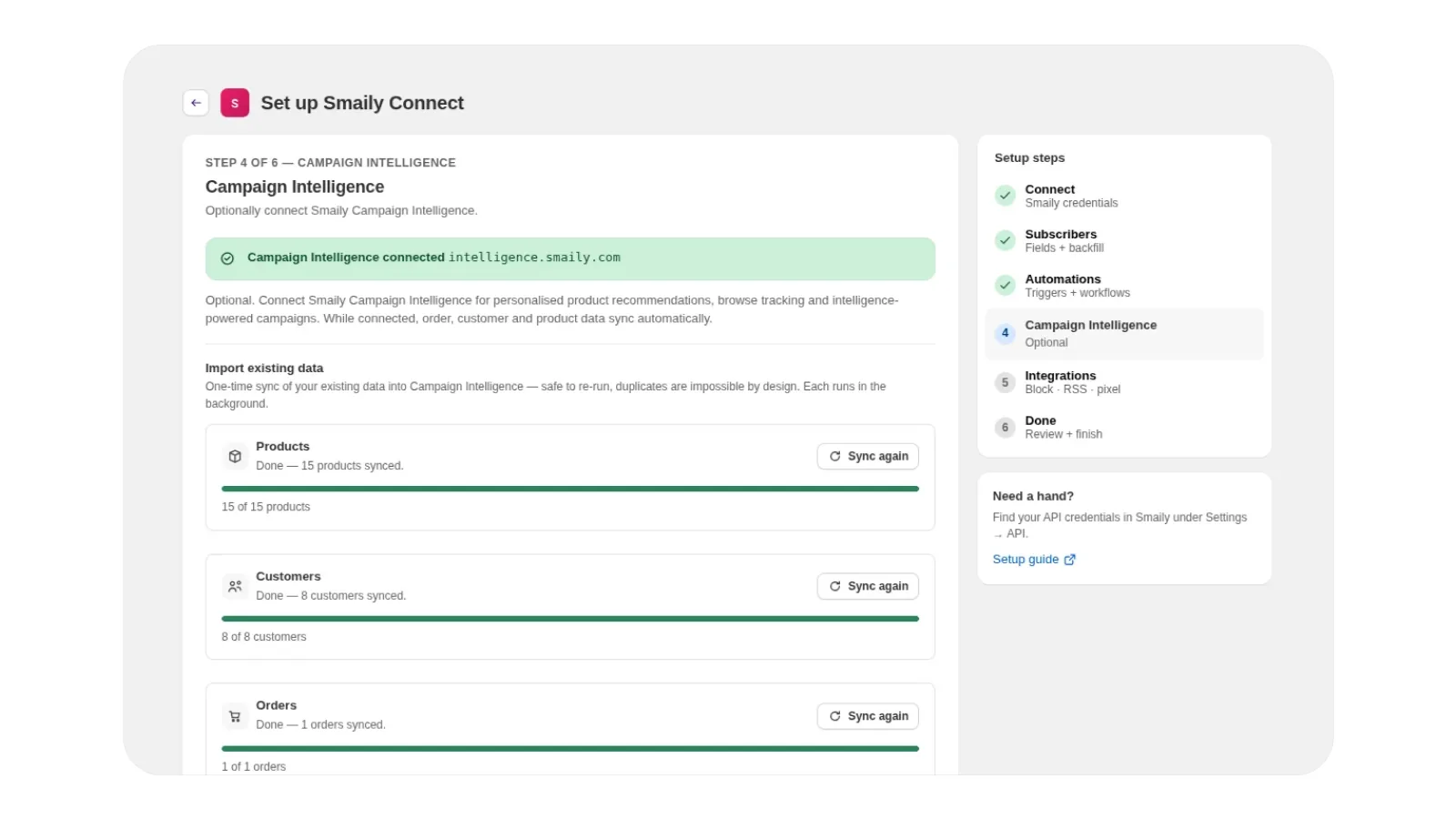Click the Orders cart icon
The image size is (1456, 819).
(235, 716)
